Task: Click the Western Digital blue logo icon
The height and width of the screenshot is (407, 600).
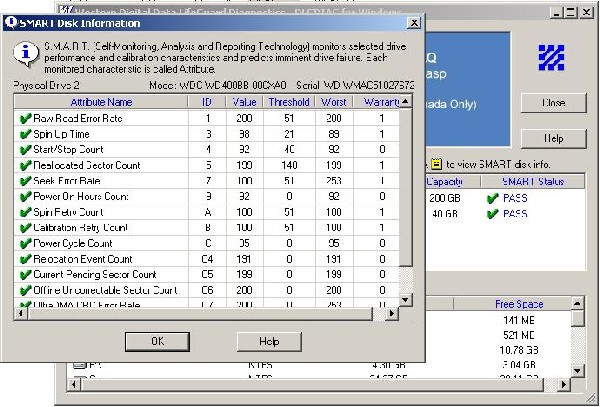Action: tap(551, 58)
